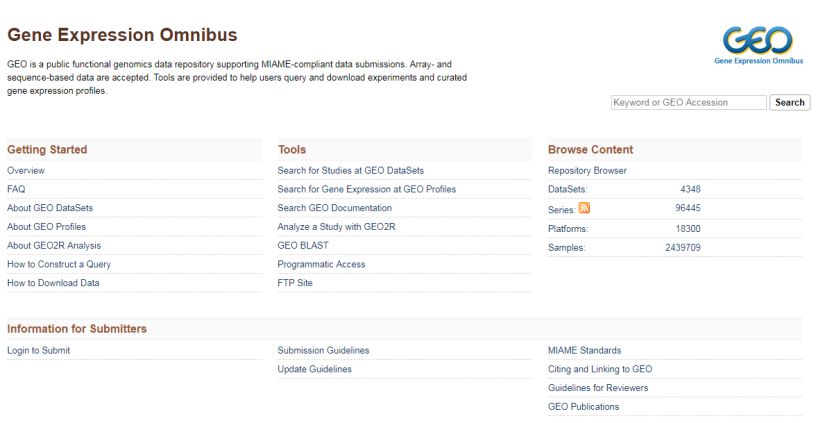Open the GEO BLAST link
817x423 pixels.
(303, 245)
